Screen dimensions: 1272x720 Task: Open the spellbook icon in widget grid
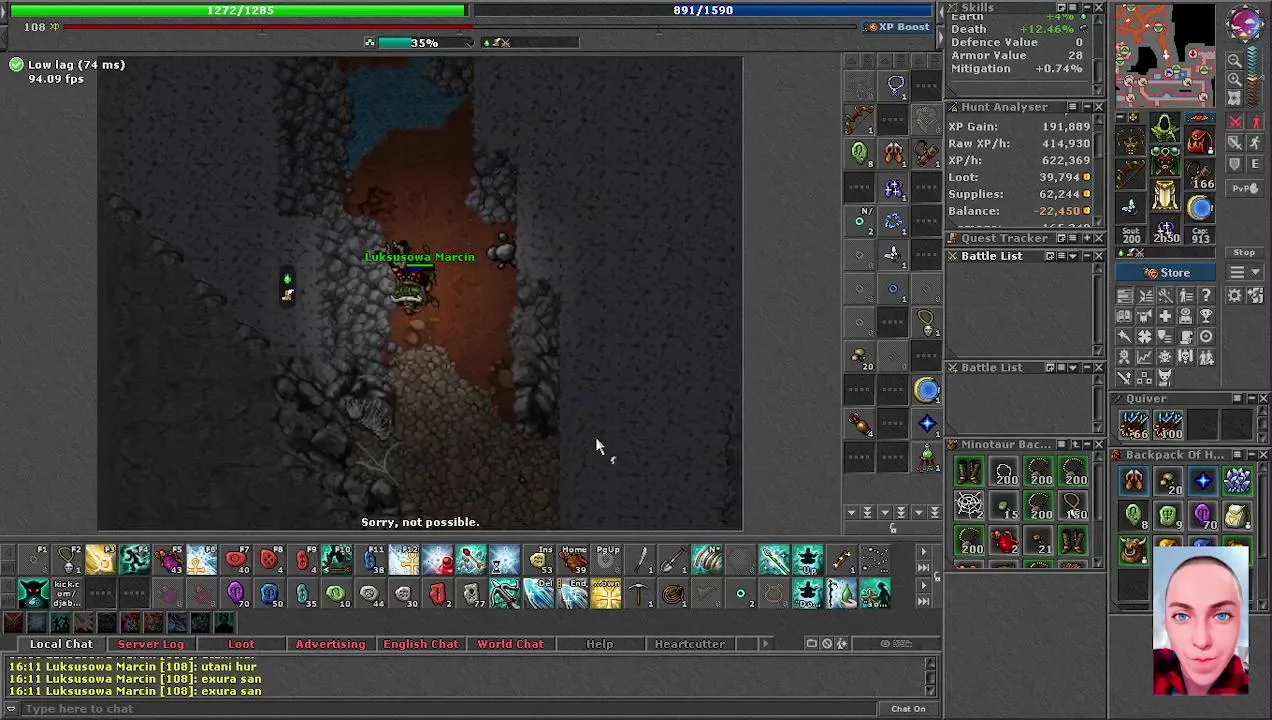[1124, 316]
